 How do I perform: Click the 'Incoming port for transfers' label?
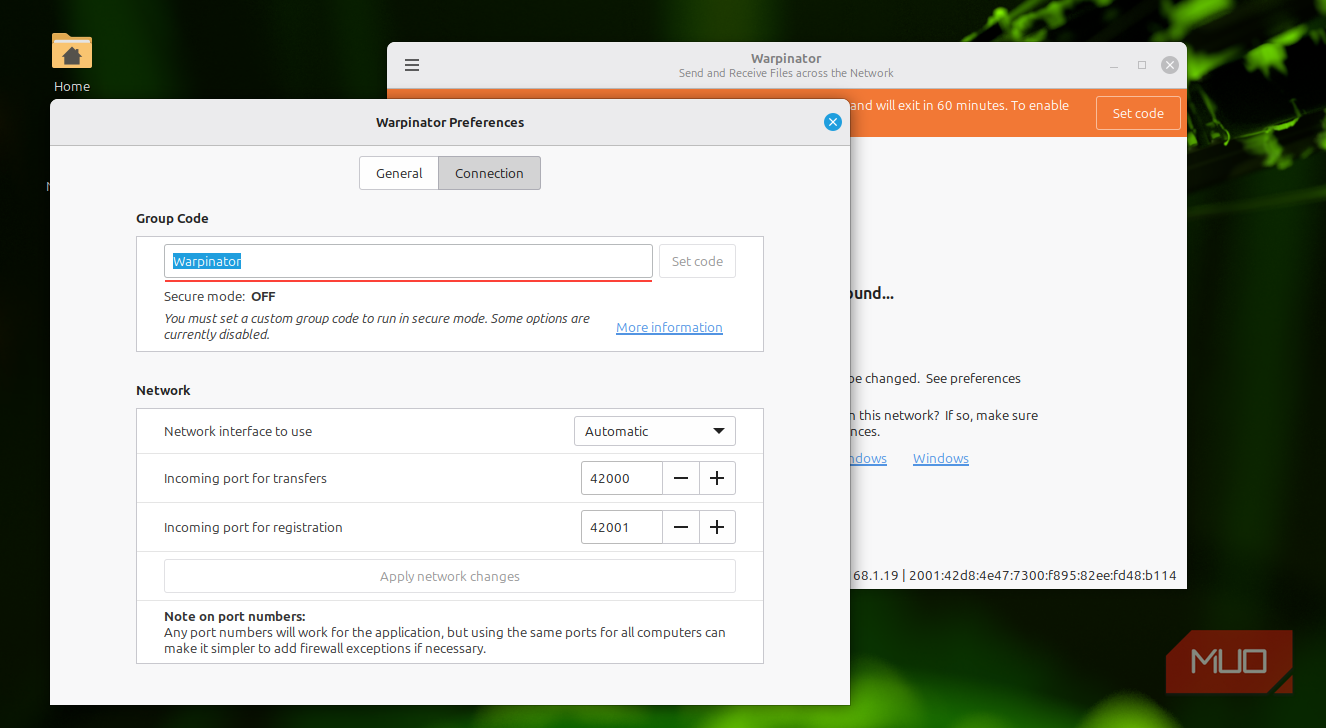tap(245, 478)
